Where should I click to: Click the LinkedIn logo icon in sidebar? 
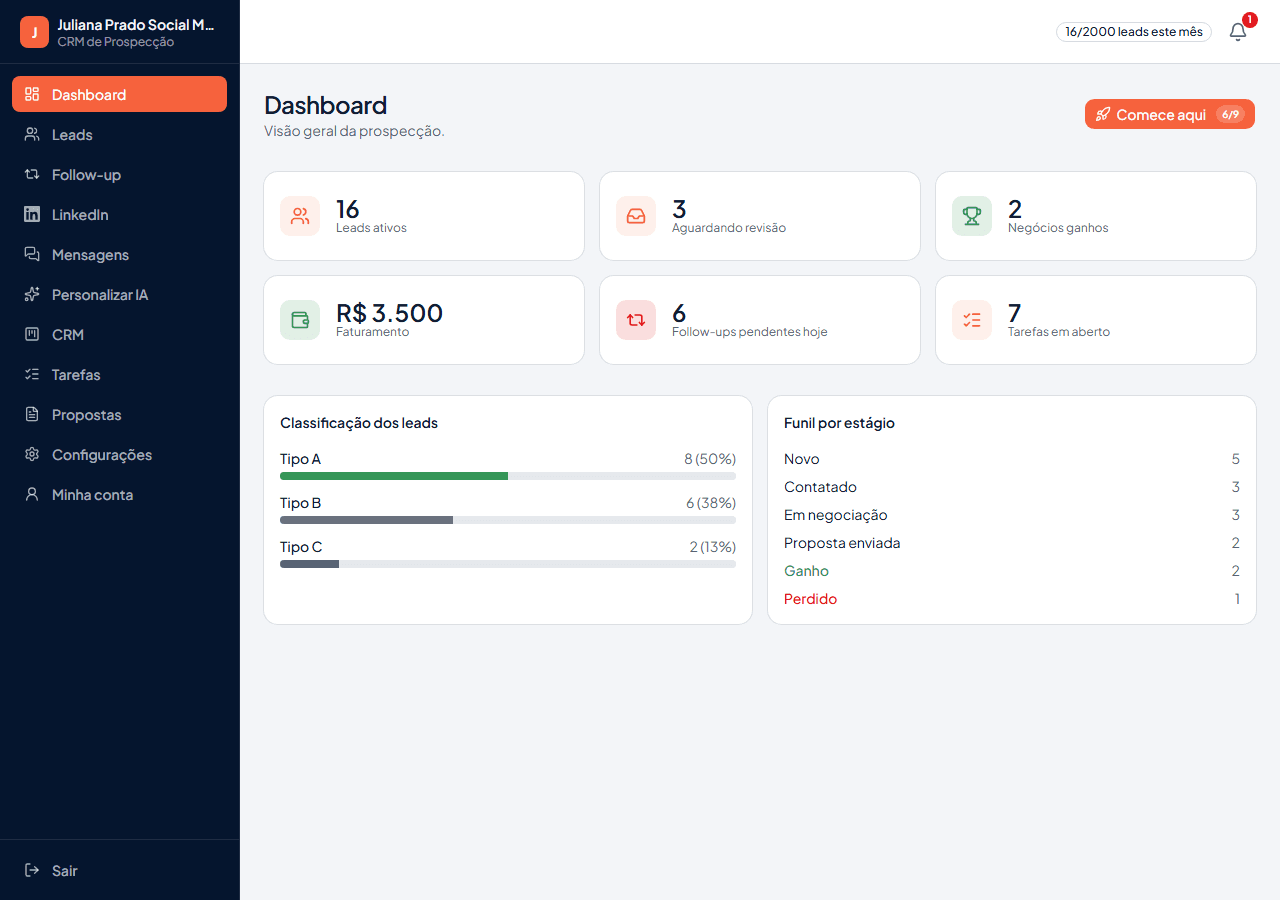click(32, 215)
